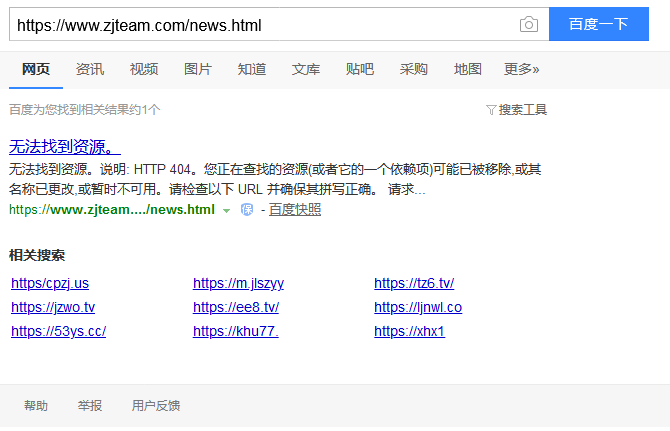Click the 相关搜索 heading
This screenshot has width=670, height=431.
[x=37, y=255]
